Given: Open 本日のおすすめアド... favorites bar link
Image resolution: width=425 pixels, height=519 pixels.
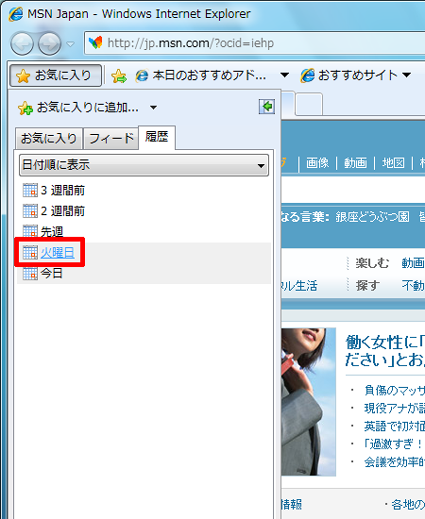Looking at the screenshot, I should (x=201, y=76).
